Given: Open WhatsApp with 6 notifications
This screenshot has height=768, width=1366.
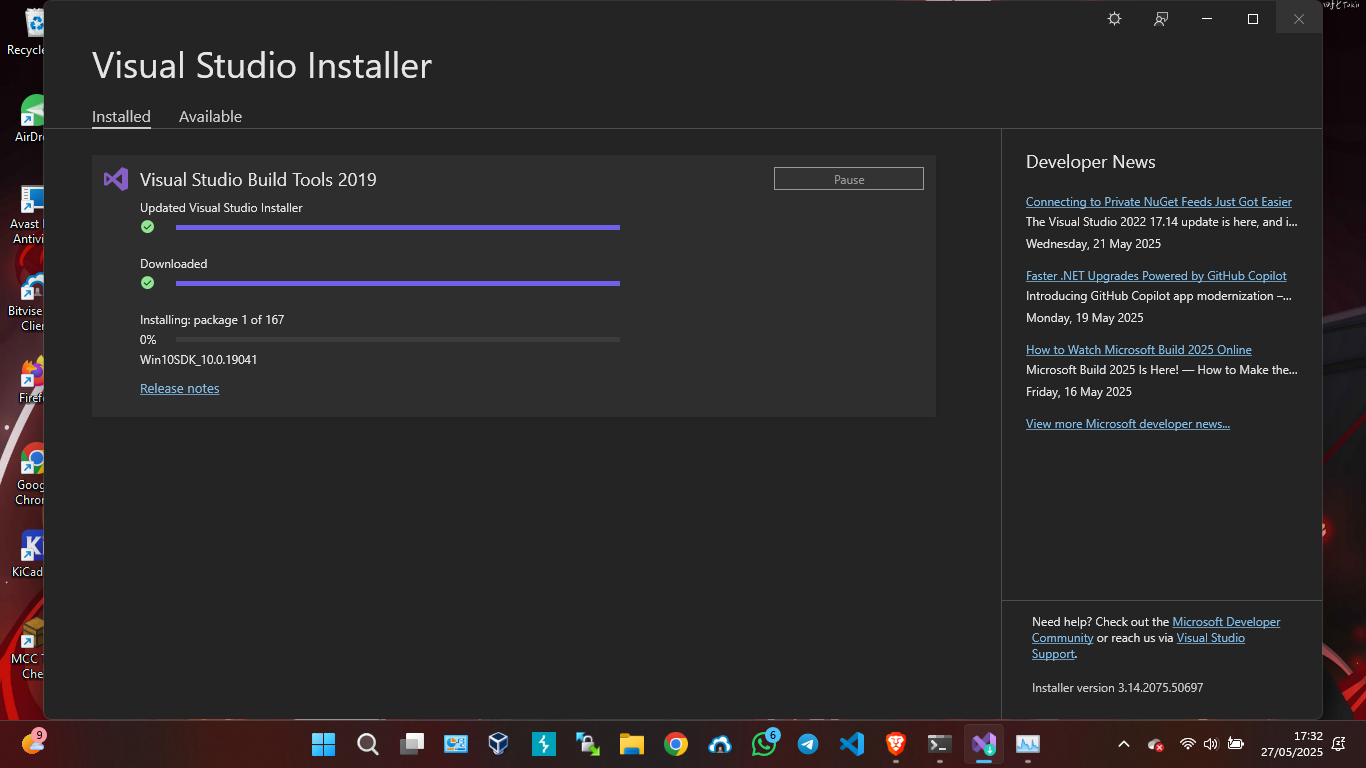Looking at the screenshot, I should (x=764, y=744).
